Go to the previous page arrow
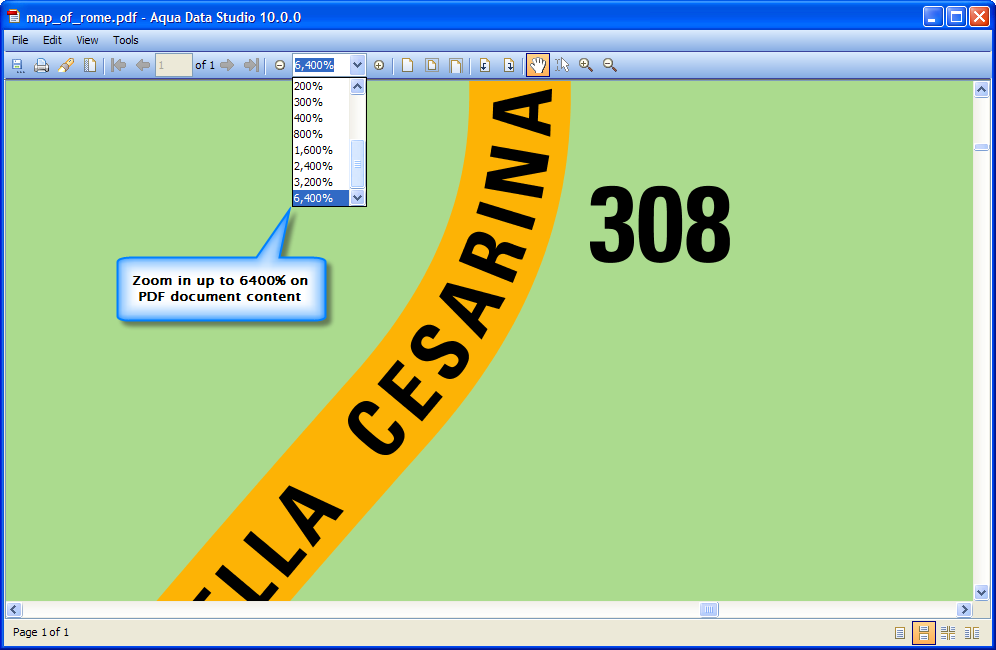The width and height of the screenshot is (996, 650). pyautogui.click(x=143, y=65)
